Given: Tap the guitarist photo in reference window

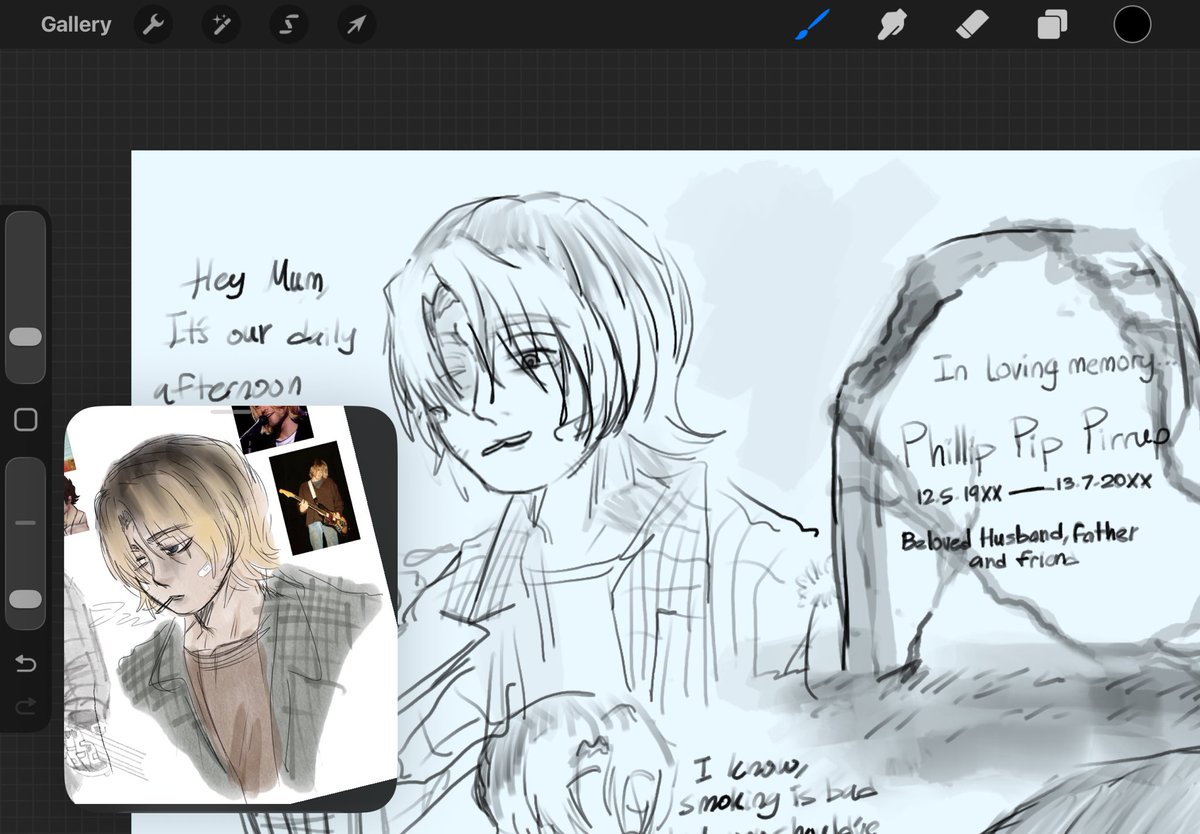Looking at the screenshot, I should [314, 498].
